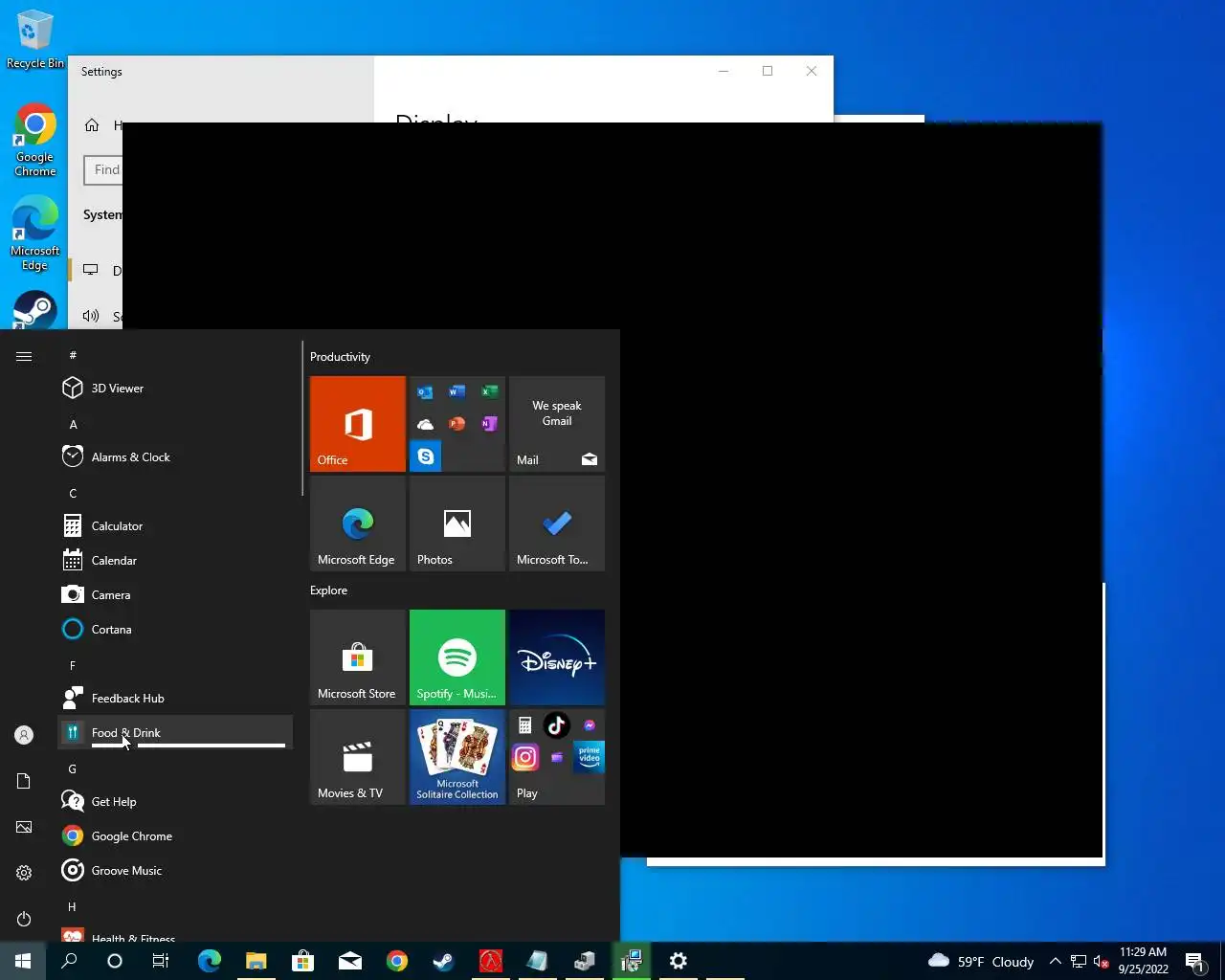
Task: Open the Microsoft Store tile
Action: [358, 657]
